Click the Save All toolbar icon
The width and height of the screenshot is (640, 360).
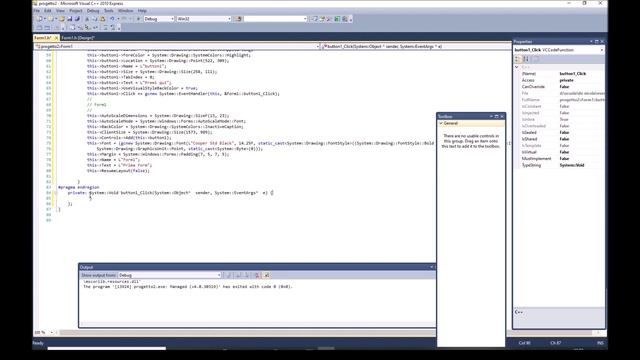[77, 19]
